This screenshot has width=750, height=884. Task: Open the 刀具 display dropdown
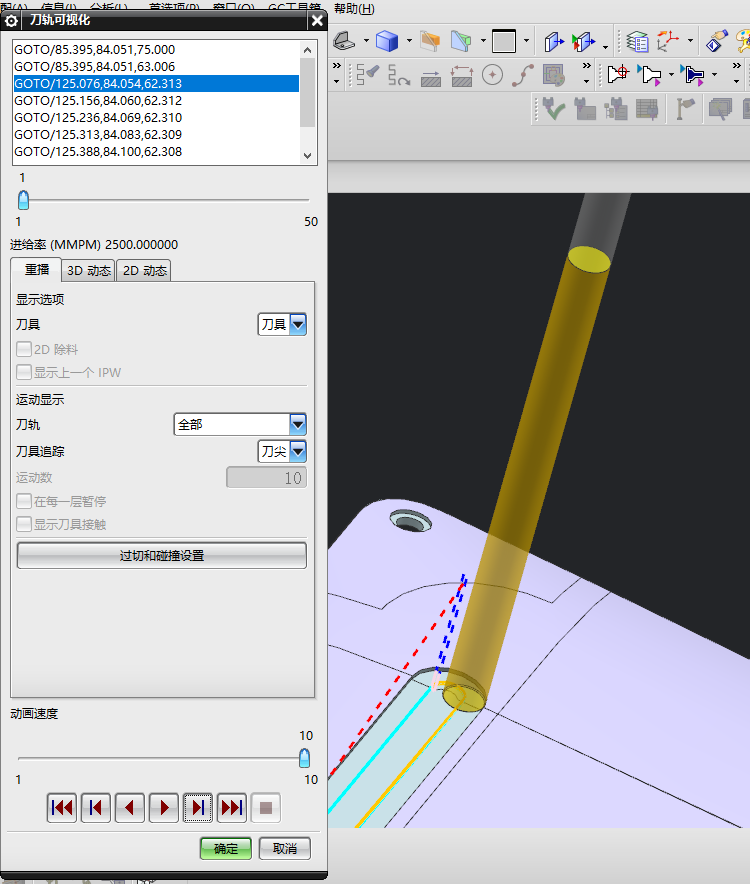(x=283, y=324)
